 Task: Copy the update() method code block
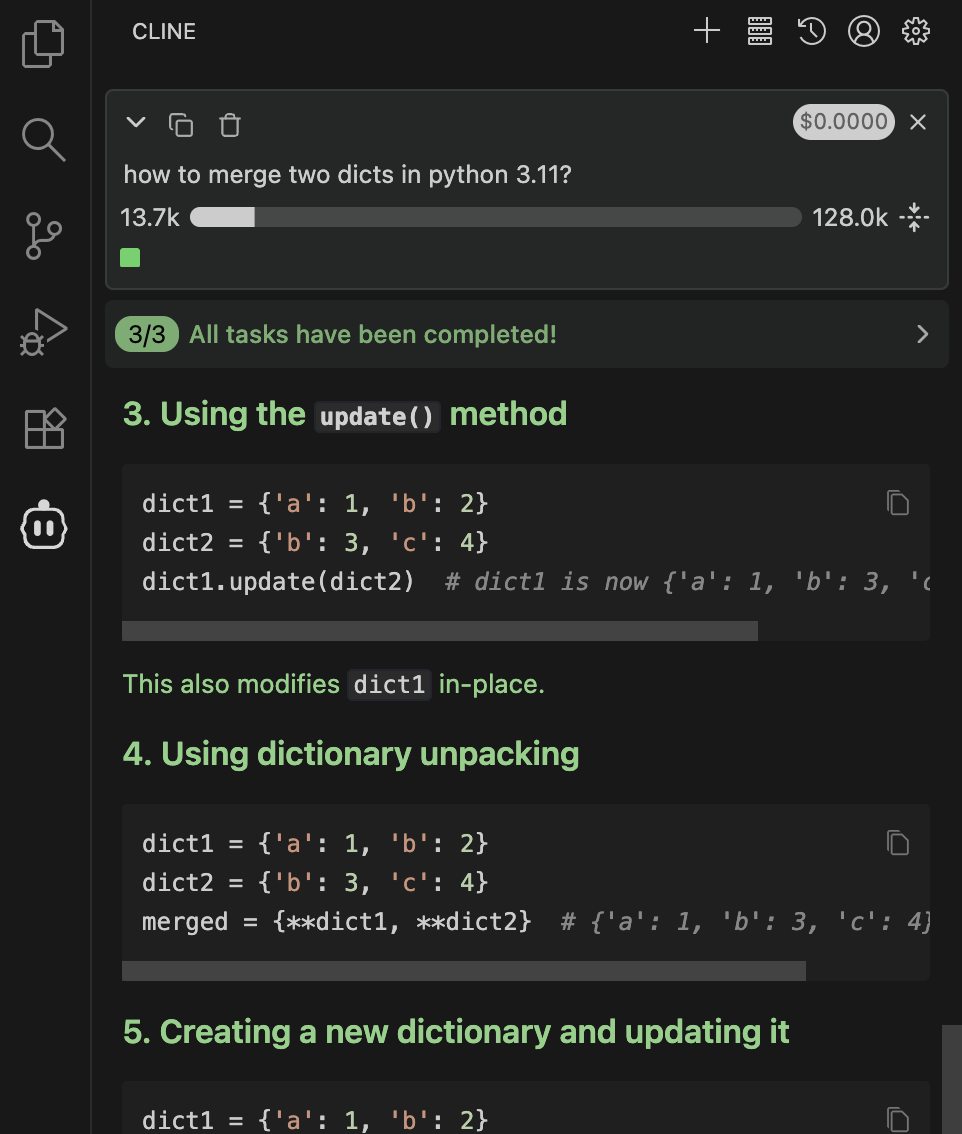(x=898, y=503)
